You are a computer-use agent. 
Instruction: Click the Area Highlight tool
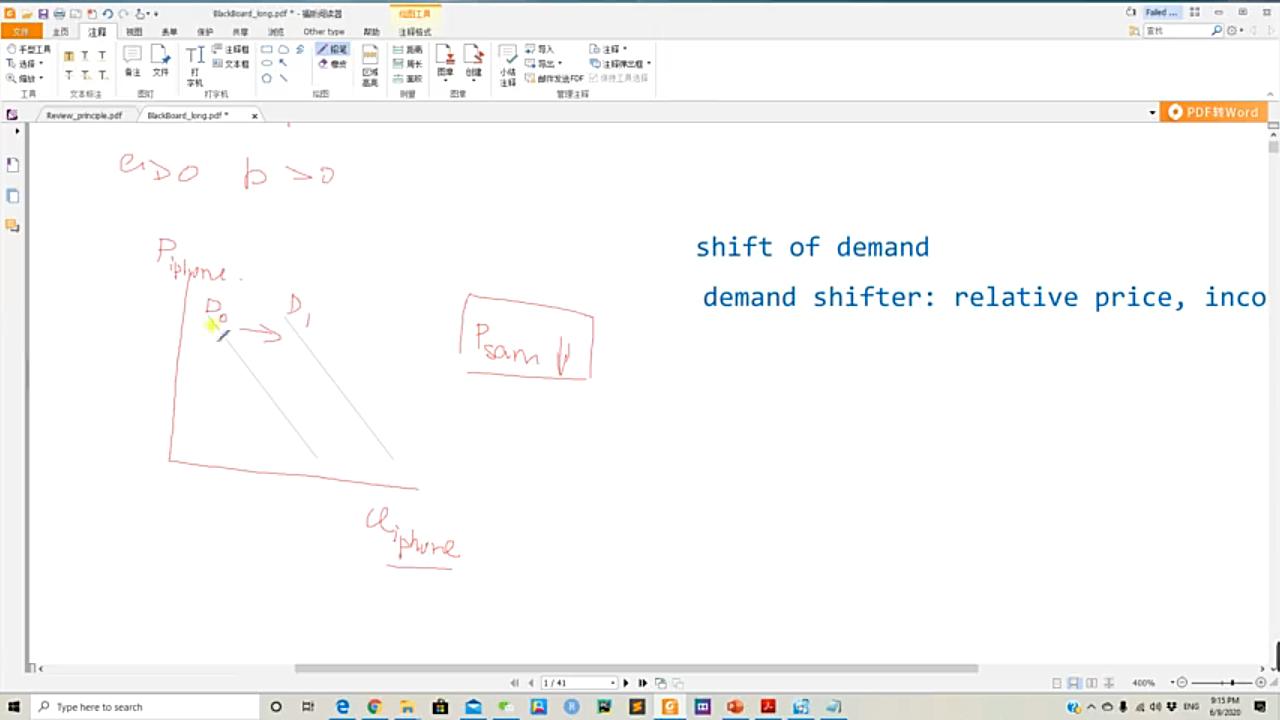370,66
